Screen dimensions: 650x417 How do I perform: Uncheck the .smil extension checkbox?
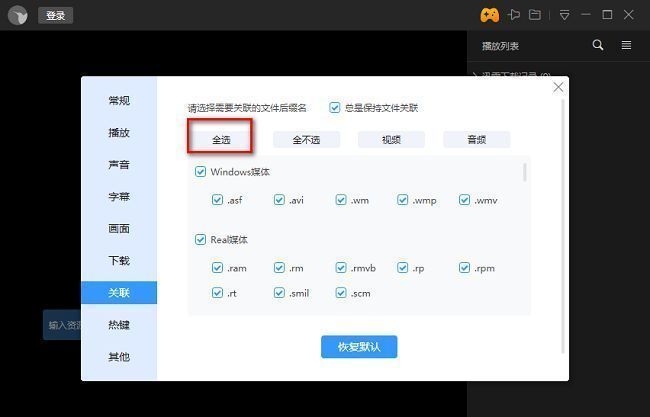[279, 293]
